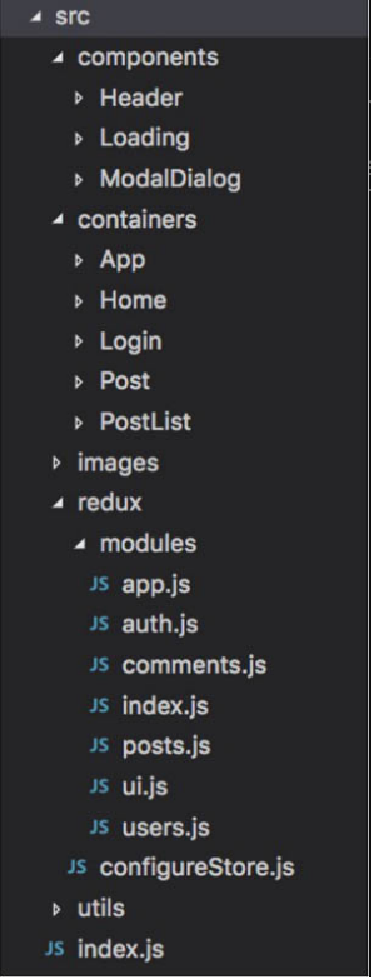371x977 pixels.
Task: Click the JS icon next to ui.js
Action: coord(100,788)
